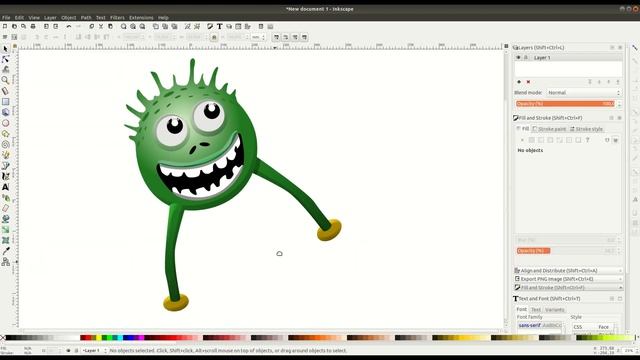
Task: Toggle layer visibility in status bar
Action: pos(68,350)
